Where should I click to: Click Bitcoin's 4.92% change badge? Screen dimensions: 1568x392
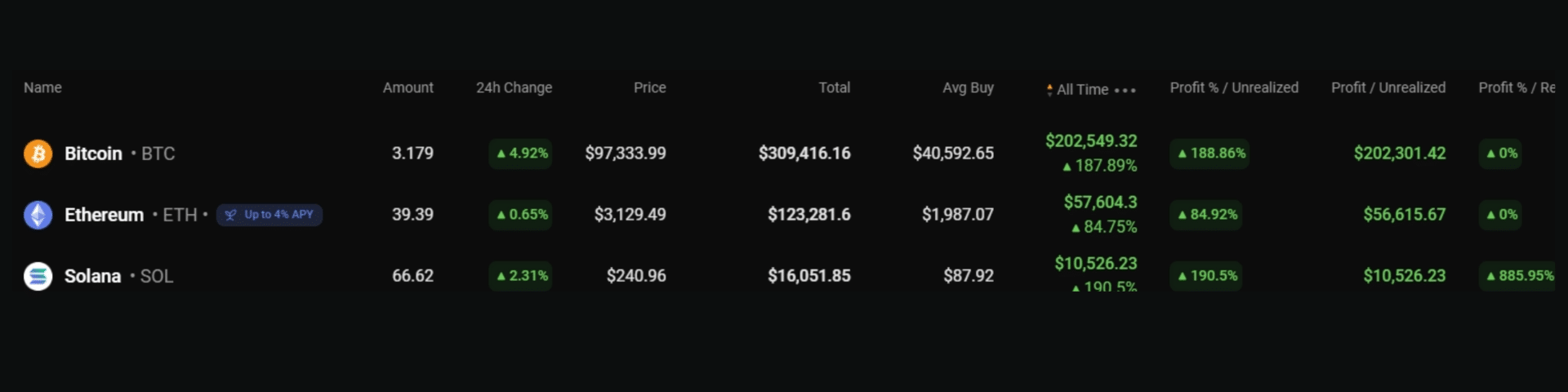[x=520, y=154]
